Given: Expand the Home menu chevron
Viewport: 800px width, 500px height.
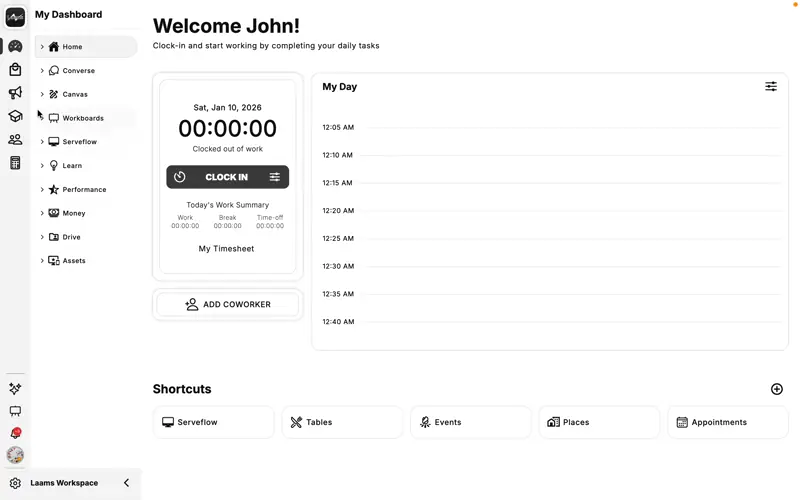Looking at the screenshot, I should 42,47.
